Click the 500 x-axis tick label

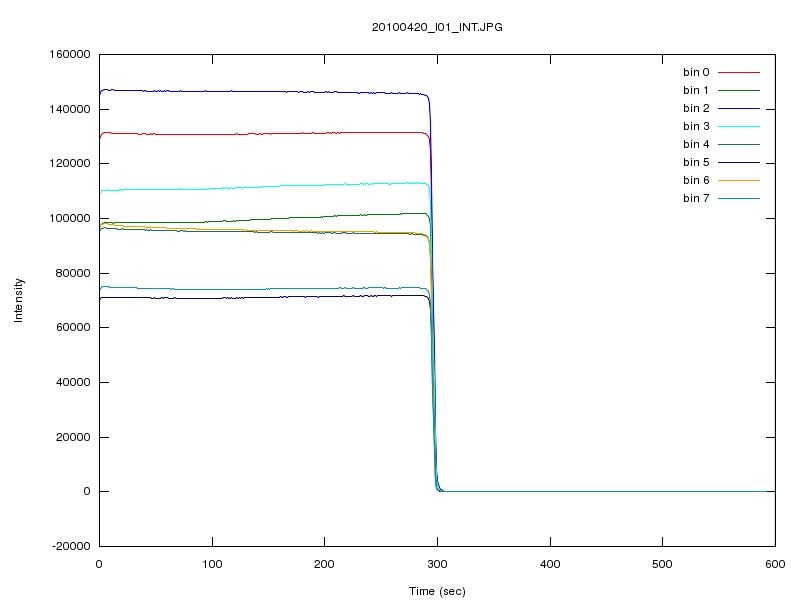coord(662,564)
